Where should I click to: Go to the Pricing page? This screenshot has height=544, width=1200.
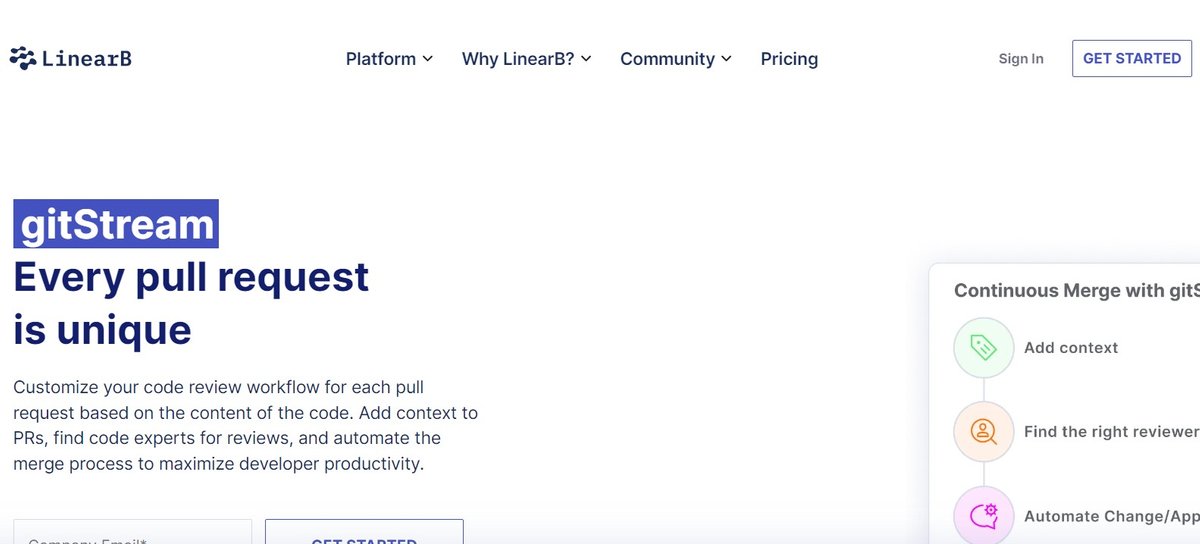(789, 59)
